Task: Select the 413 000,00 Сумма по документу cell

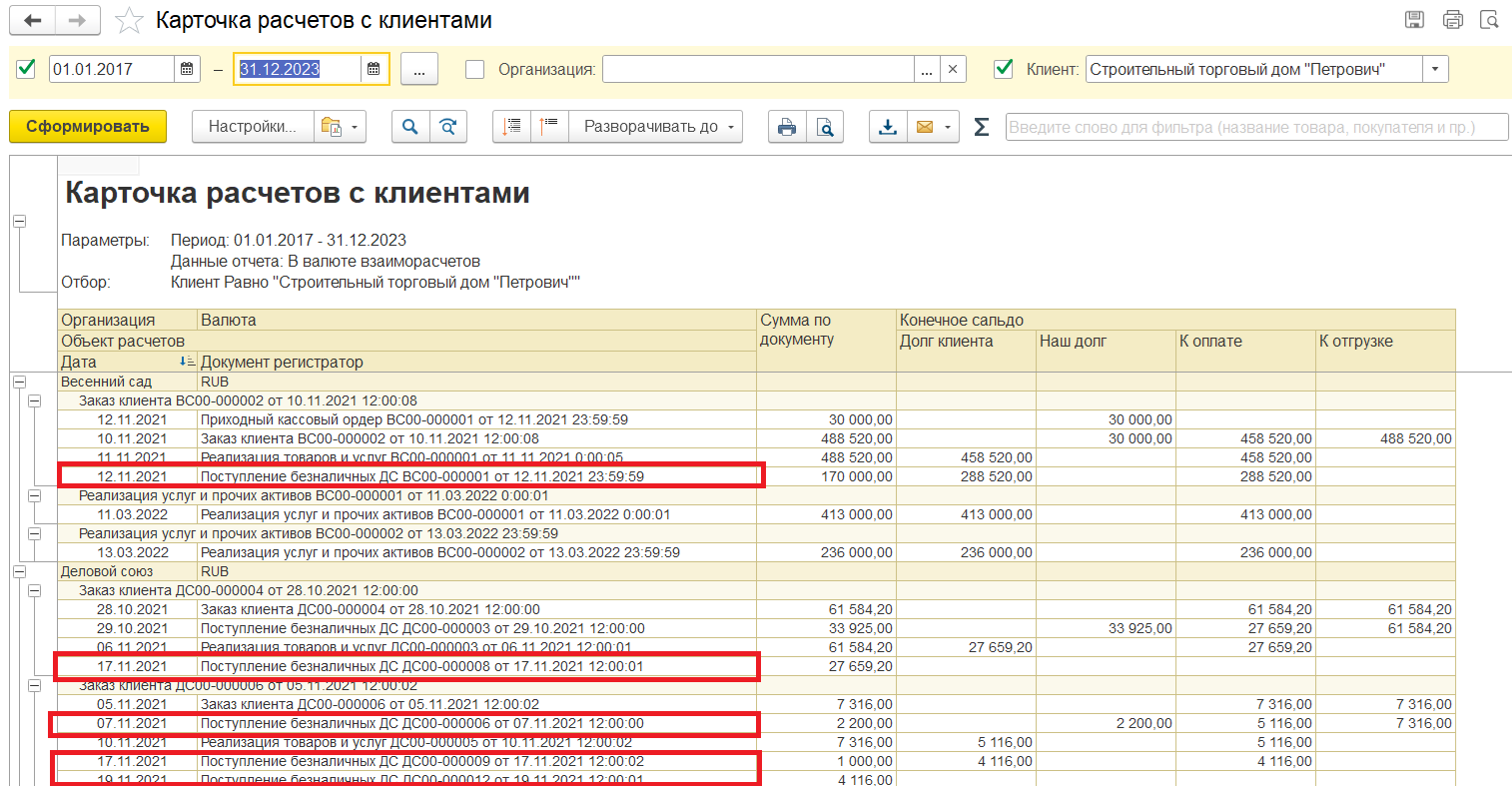Action: pyautogui.click(x=826, y=514)
